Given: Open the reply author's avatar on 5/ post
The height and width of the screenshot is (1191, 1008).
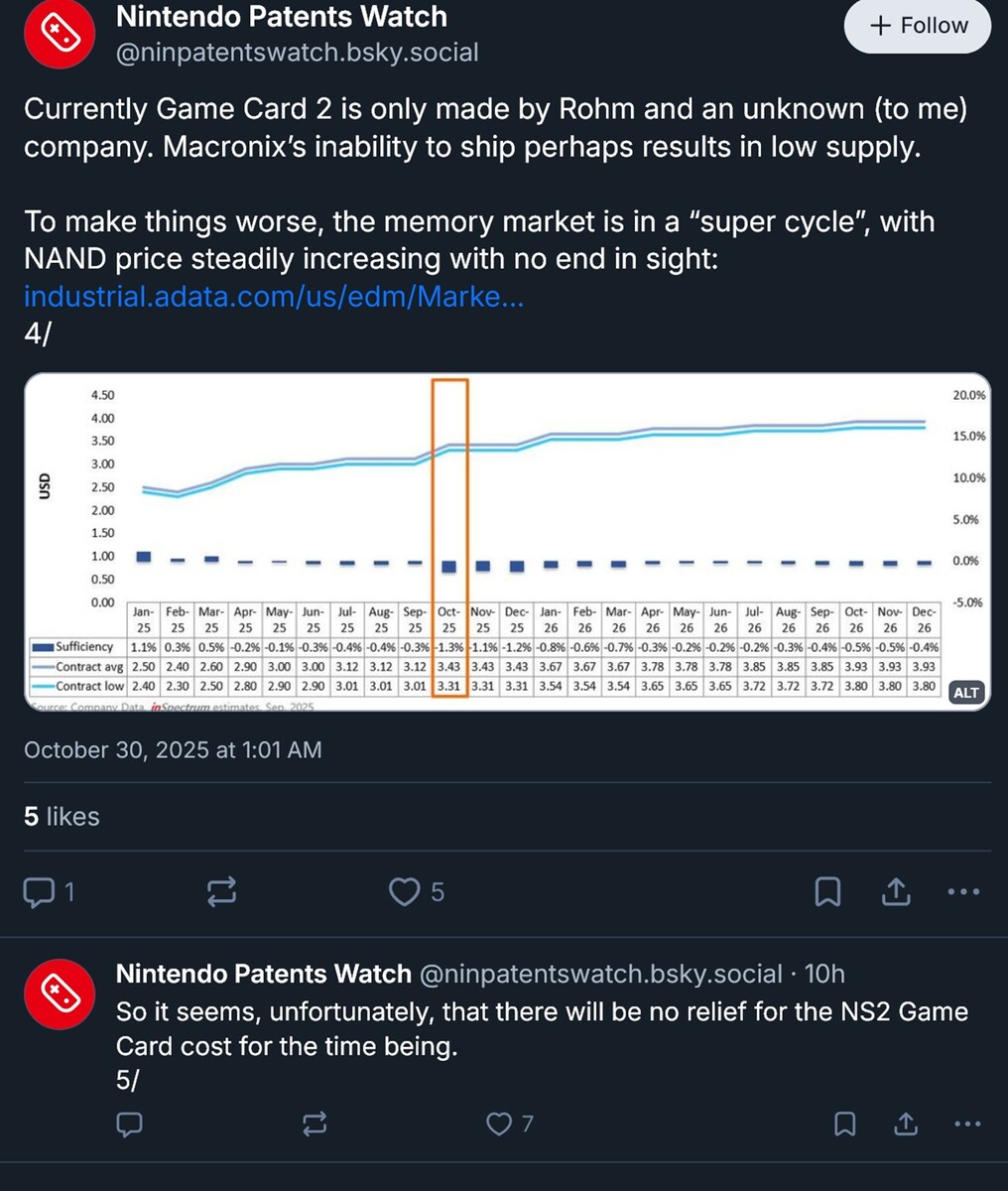Looking at the screenshot, I should pos(59,994).
